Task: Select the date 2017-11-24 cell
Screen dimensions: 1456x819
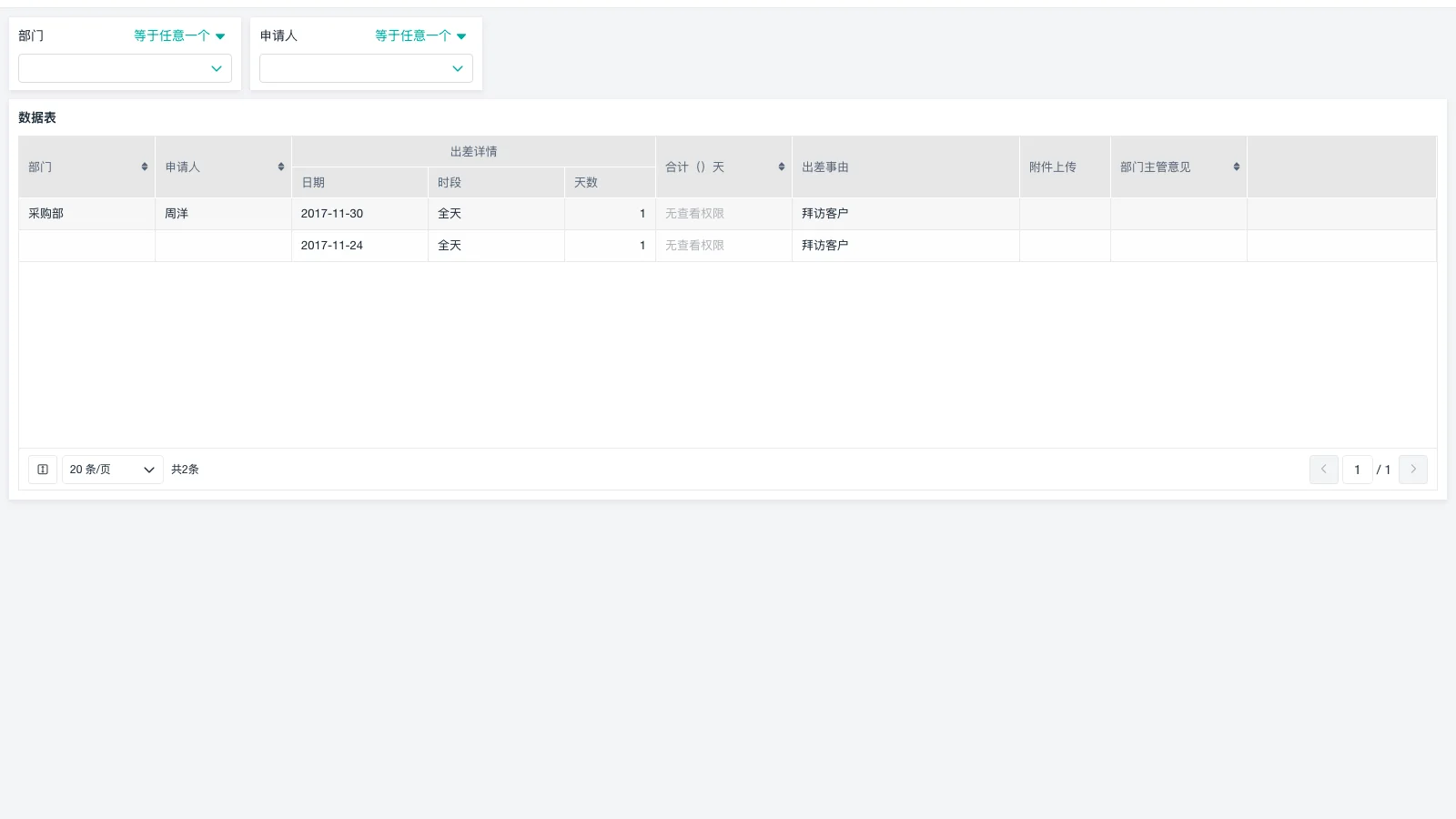Action: pos(332,246)
